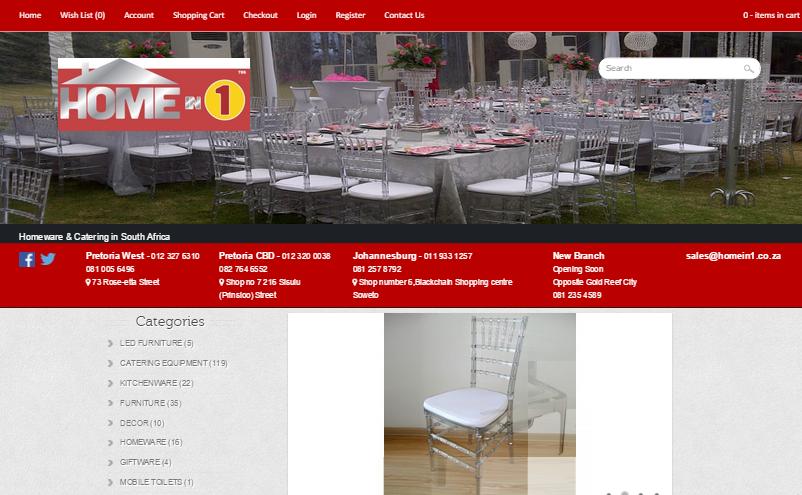Click the Register link
This screenshot has height=495, width=802.
(350, 15)
